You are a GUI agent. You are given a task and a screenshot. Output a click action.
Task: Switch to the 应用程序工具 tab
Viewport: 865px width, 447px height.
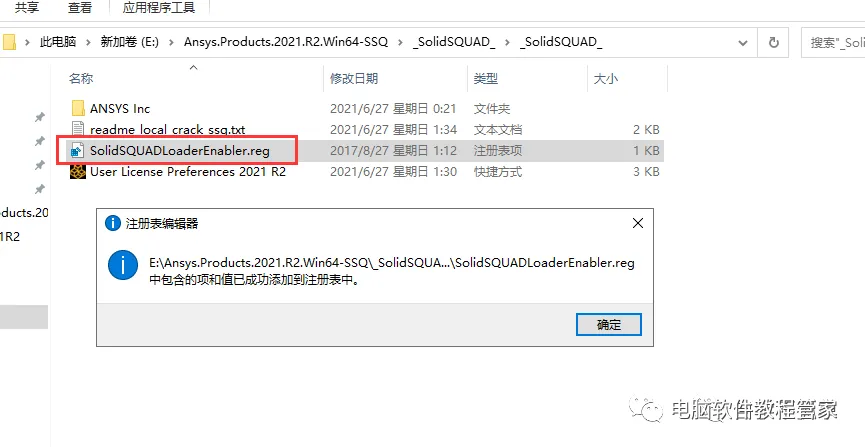coord(159,8)
